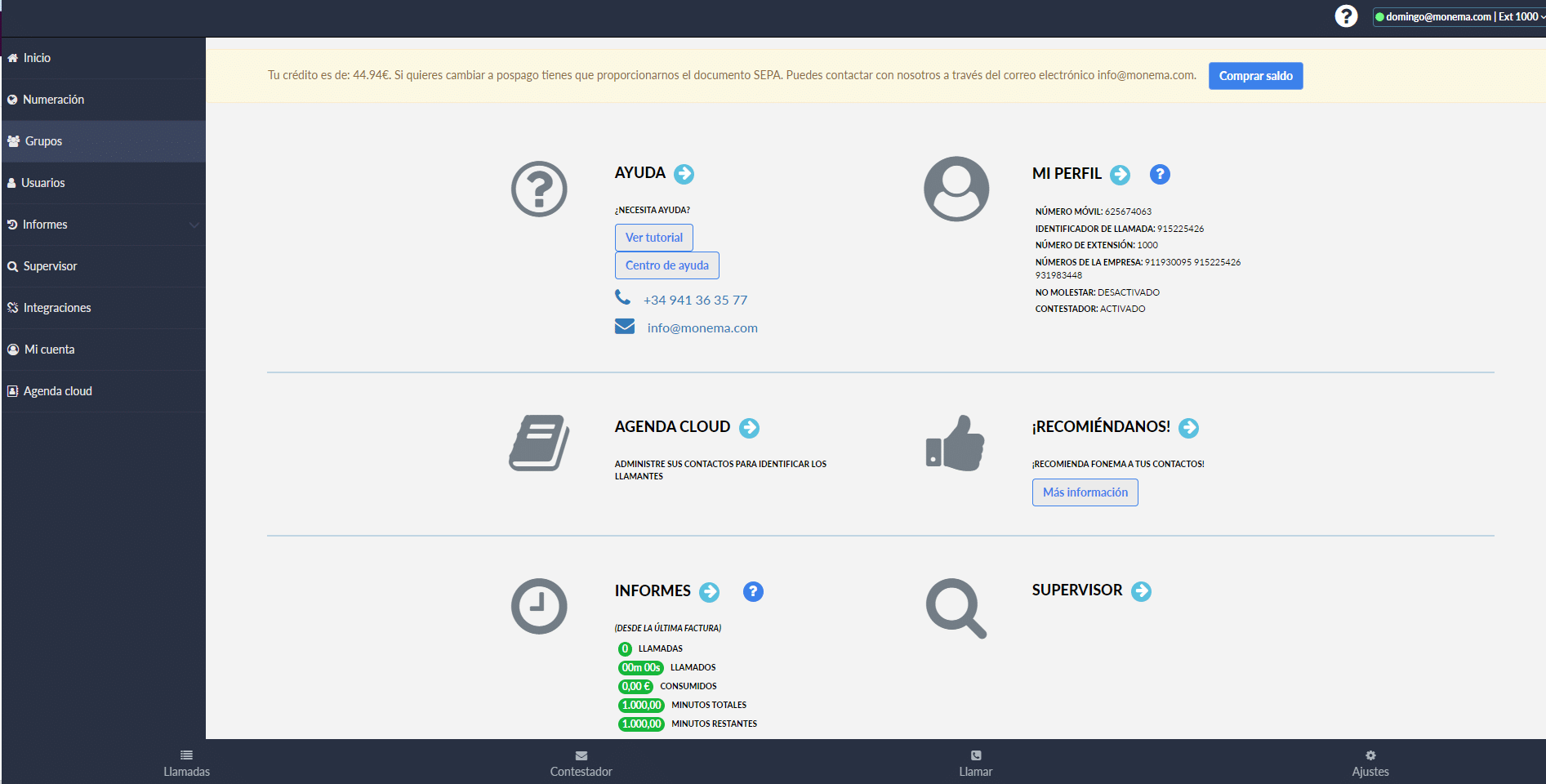Open the Ajustes tab at the bottom
Screen dimensions: 1546x784
[1370, 764]
